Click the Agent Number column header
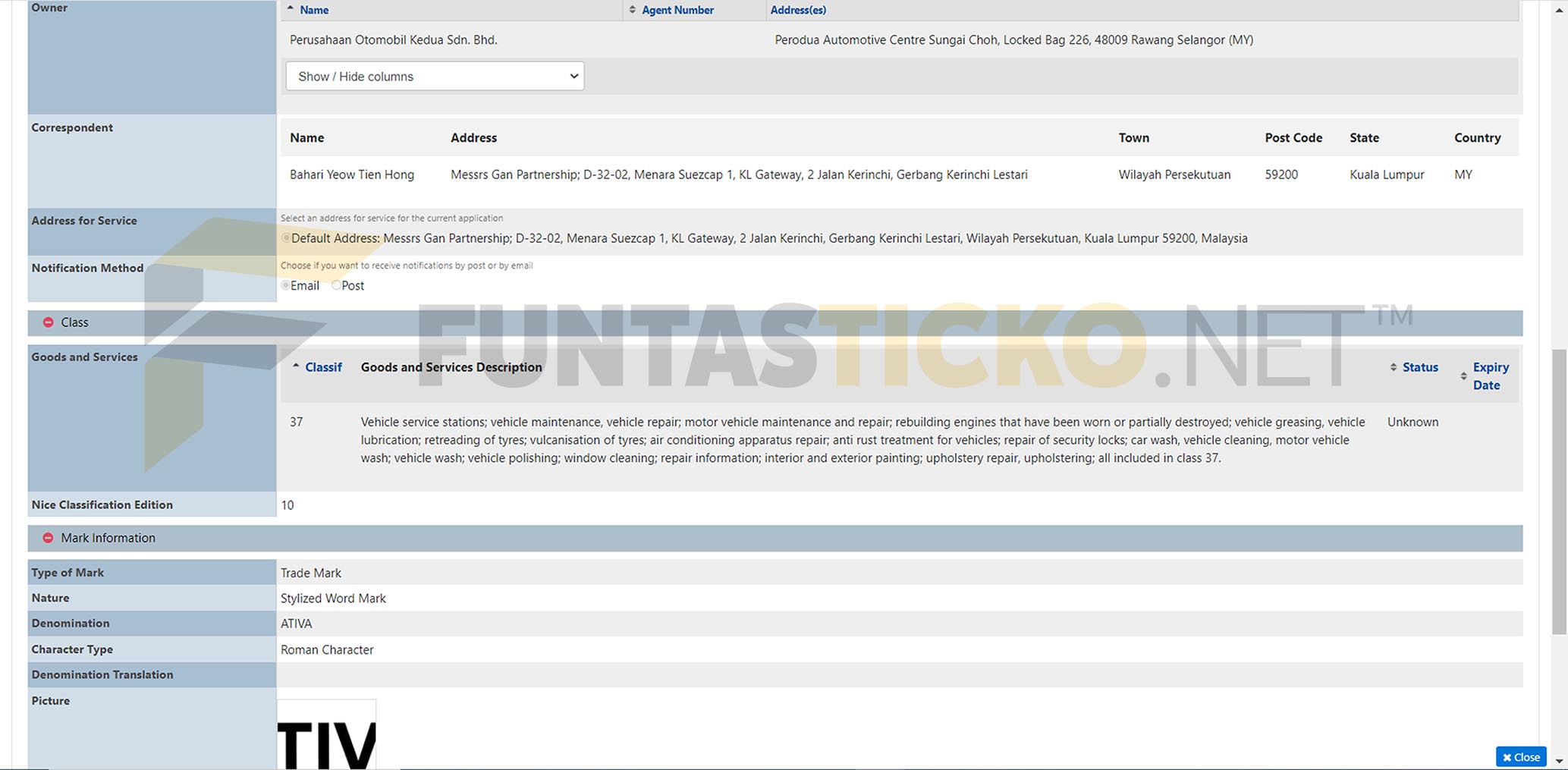This screenshot has height=770, width=1568. click(x=677, y=10)
